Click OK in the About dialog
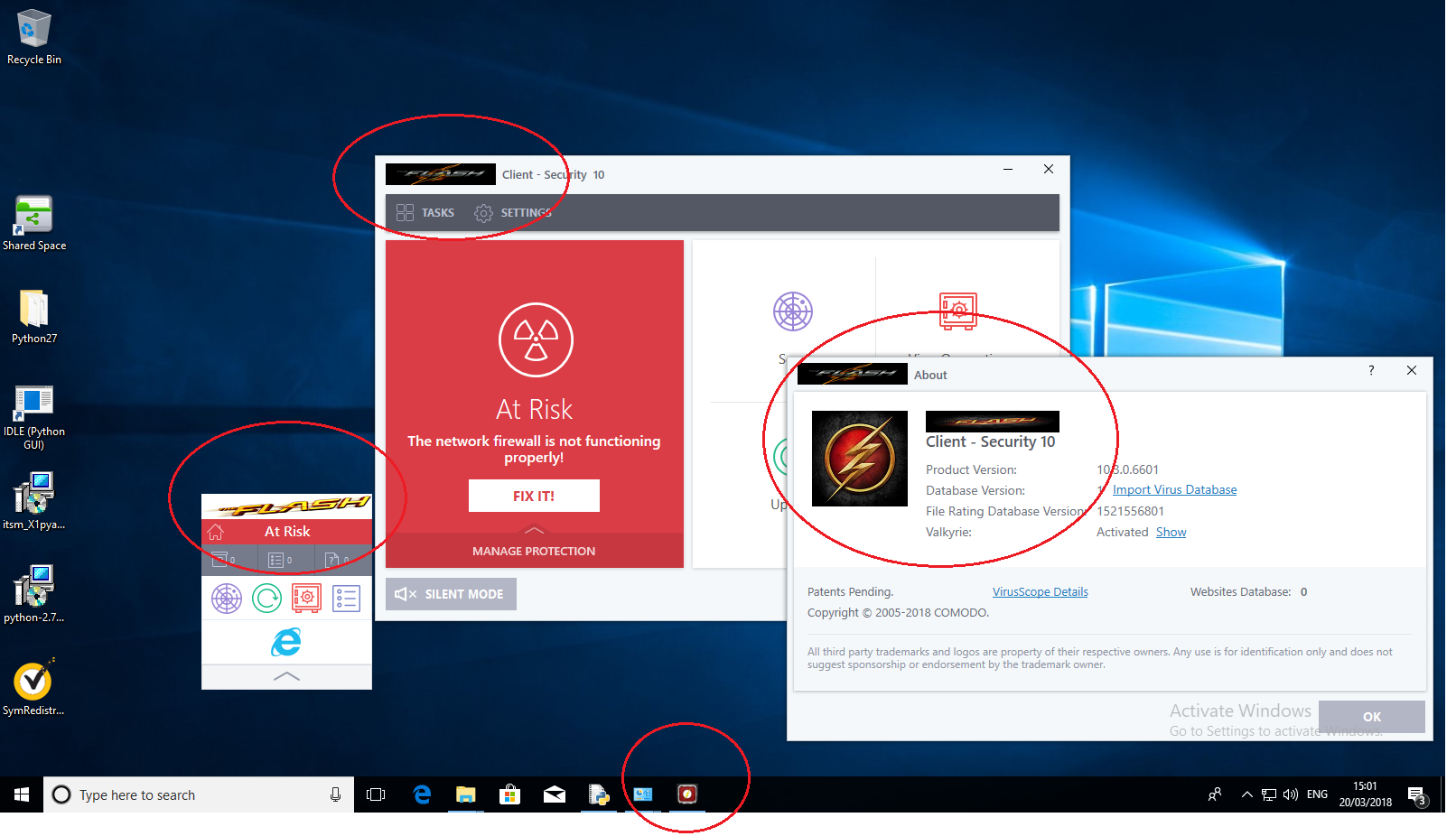This screenshot has width=1456, height=836. tap(1371, 717)
